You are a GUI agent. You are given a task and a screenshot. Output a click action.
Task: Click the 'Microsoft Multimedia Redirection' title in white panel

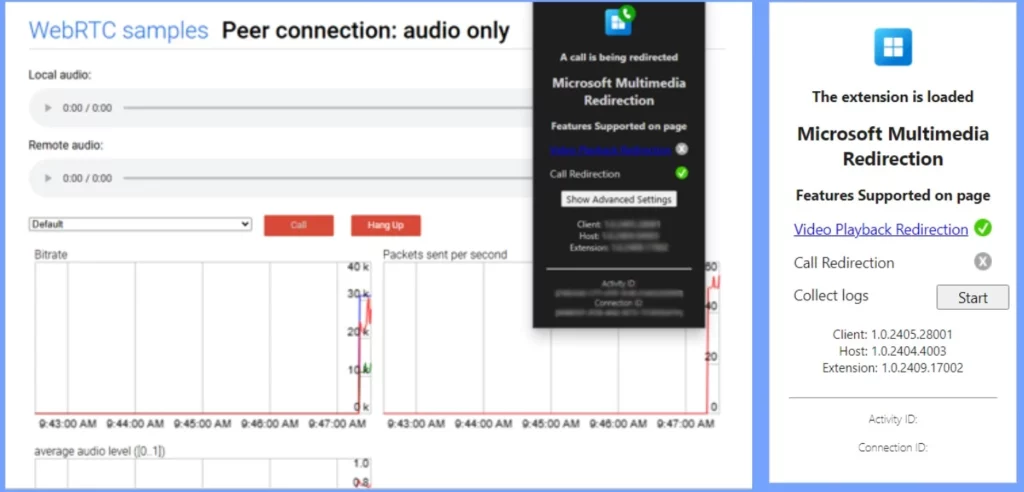(x=893, y=146)
